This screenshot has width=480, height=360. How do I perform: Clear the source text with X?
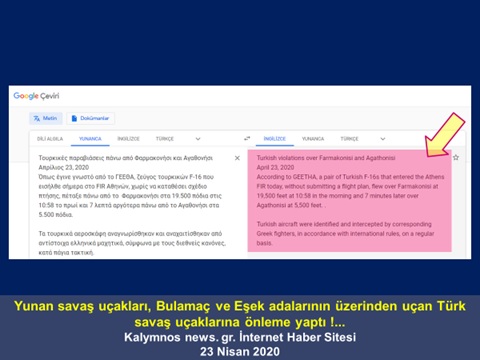pyautogui.click(x=237, y=158)
